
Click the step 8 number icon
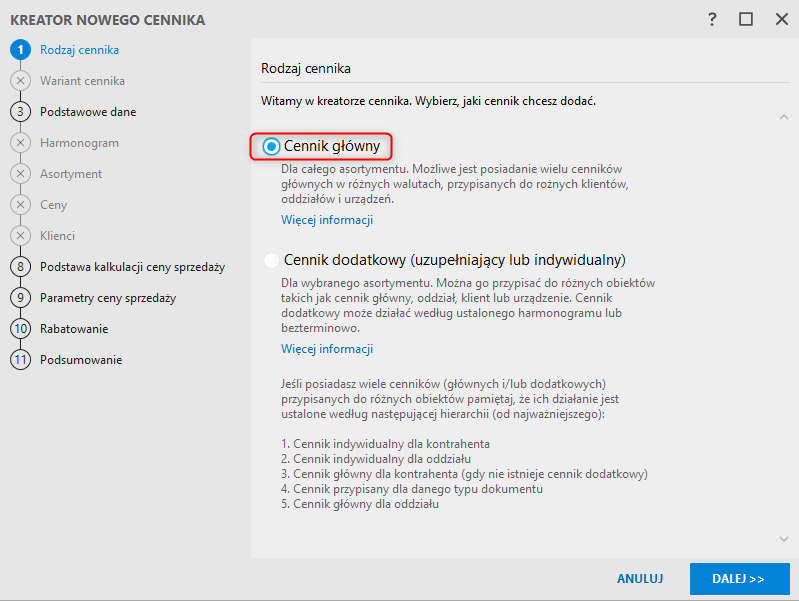pos(20,267)
